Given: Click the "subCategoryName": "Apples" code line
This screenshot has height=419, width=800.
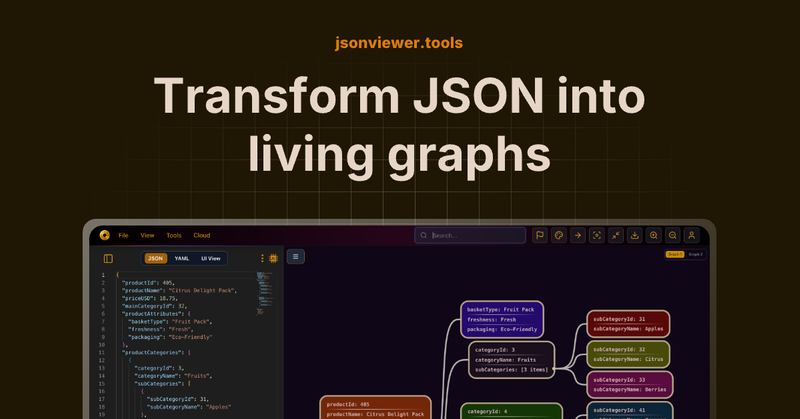Looking at the screenshot, I should 189,407.
